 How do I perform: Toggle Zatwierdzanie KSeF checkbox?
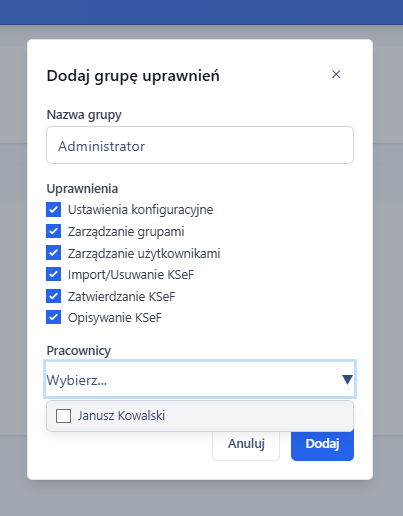coord(54,296)
